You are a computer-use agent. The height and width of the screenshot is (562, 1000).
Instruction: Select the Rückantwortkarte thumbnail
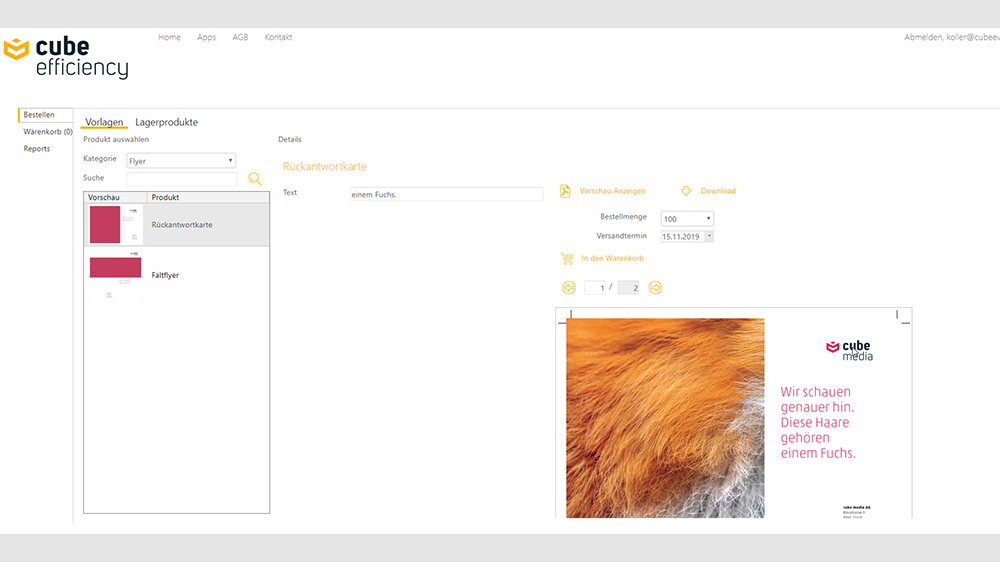pyautogui.click(x=115, y=225)
